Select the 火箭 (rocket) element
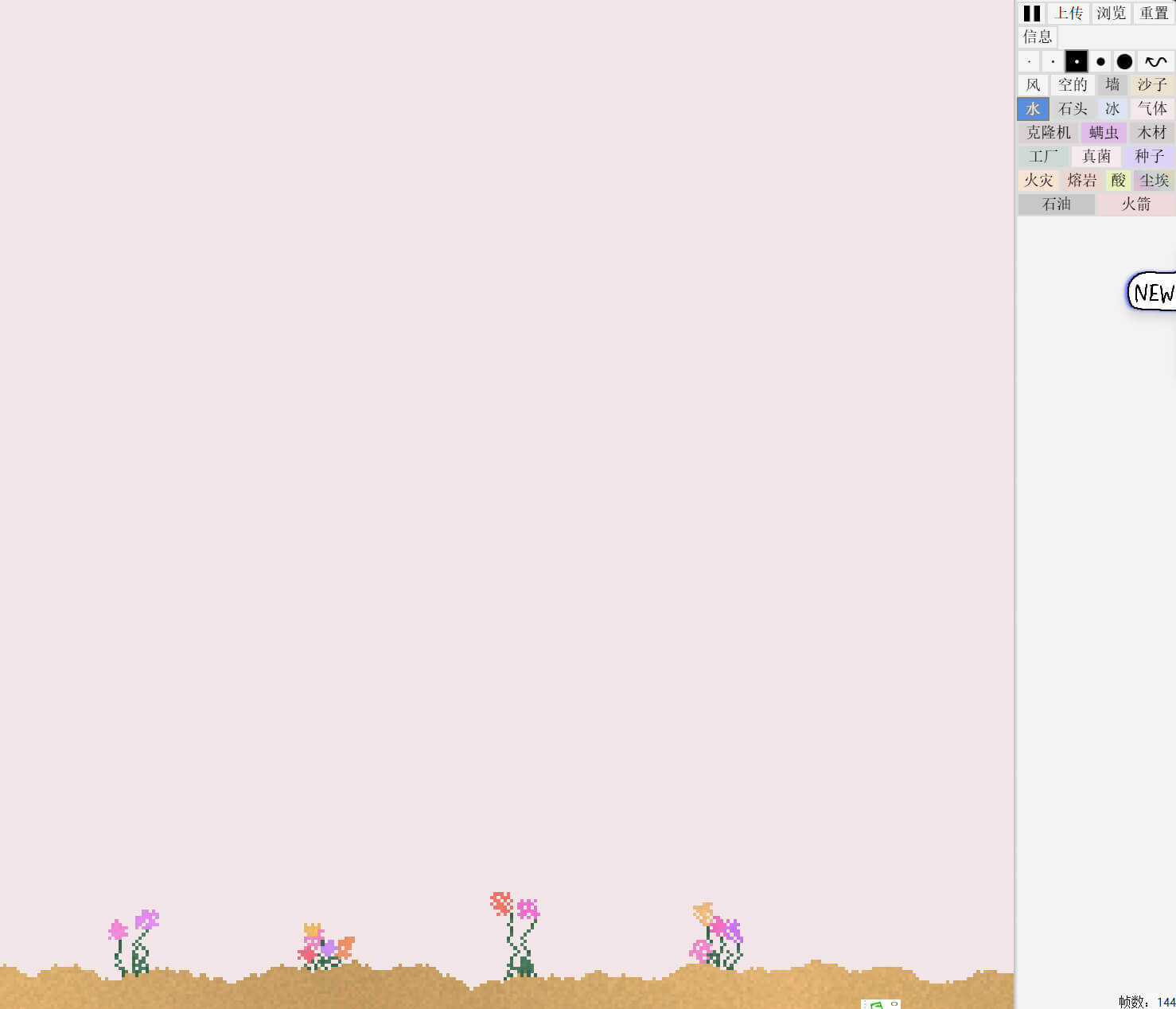Viewport: 1176px width, 1009px height. (x=1135, y=205)
